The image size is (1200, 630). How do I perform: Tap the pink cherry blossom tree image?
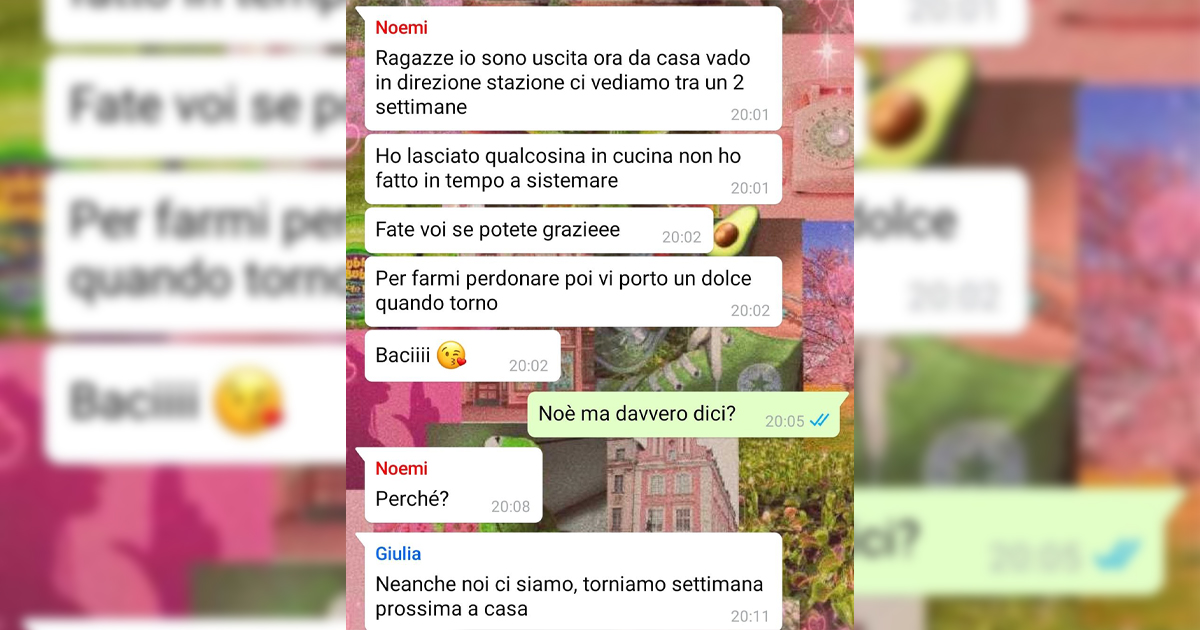point(828,300)
